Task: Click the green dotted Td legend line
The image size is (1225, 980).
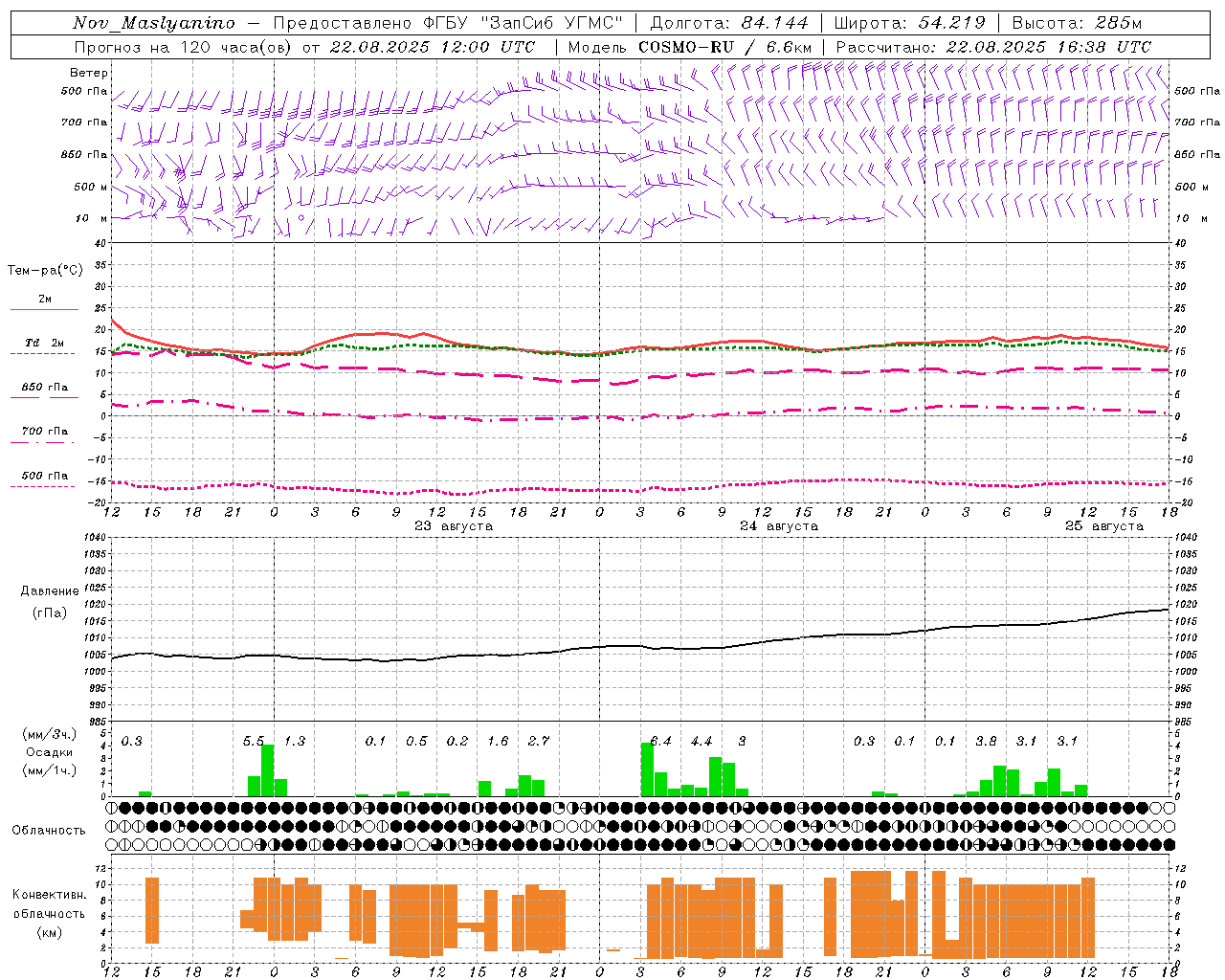Action: 42,354
